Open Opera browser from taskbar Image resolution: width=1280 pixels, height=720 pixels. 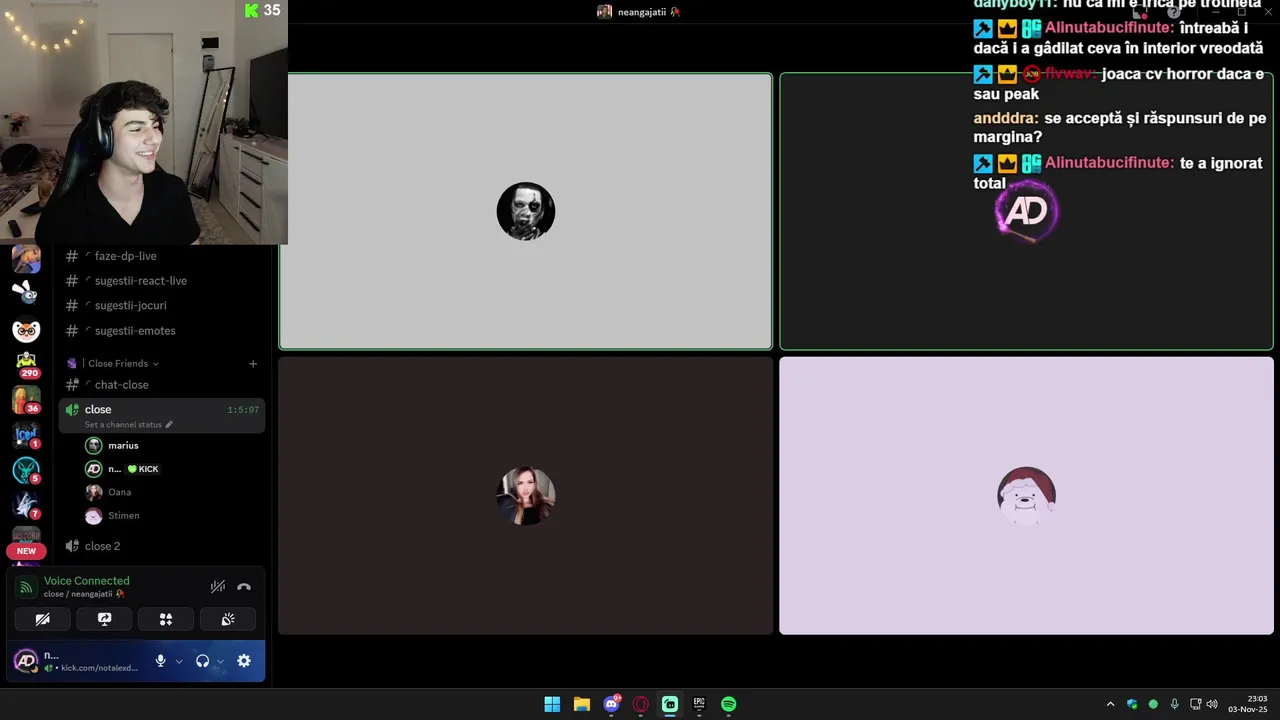pyautogui.click(x=641, y=704)
